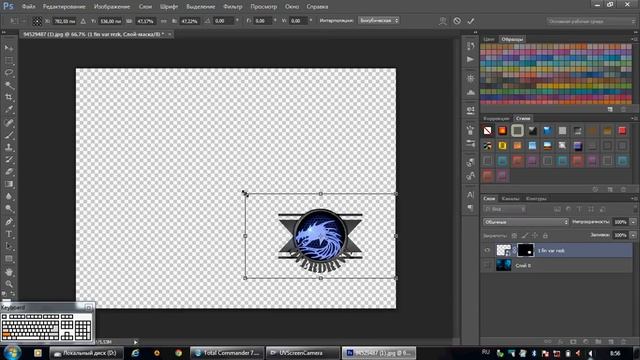
Task: Click the first 'no style' swatch in Styles
Action: 488,131
